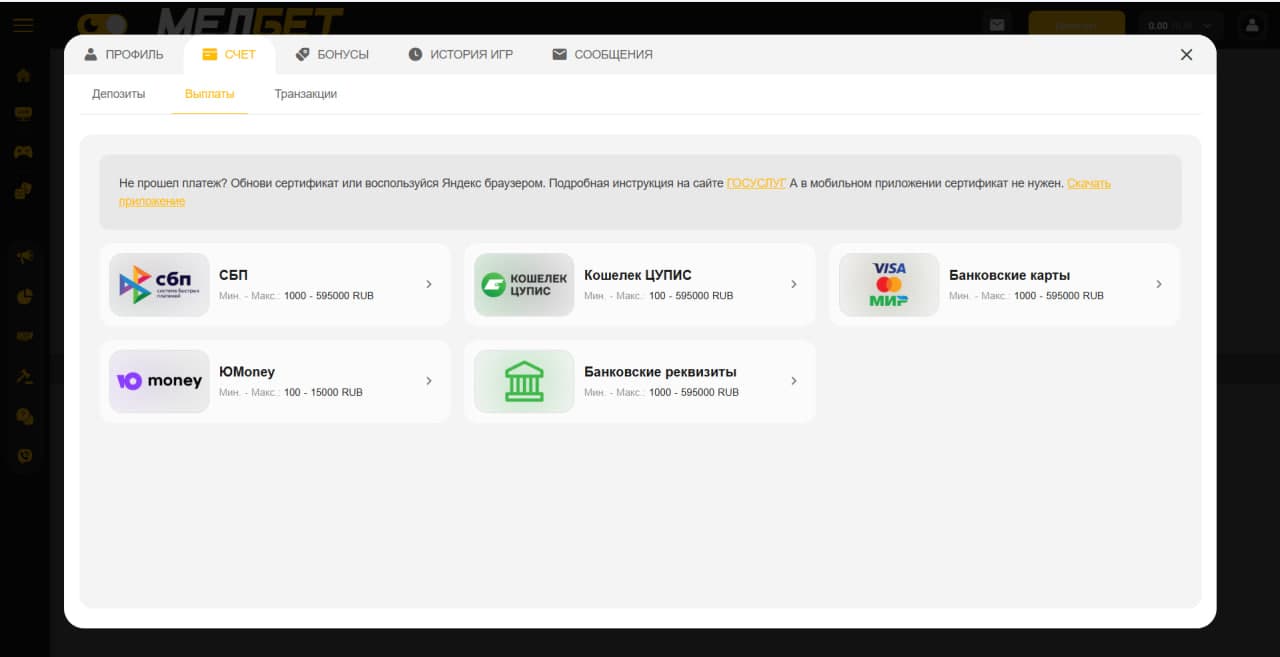1280x657 pixels.
Task: Click the Банковские карты title text
Action: (1010, 275)
